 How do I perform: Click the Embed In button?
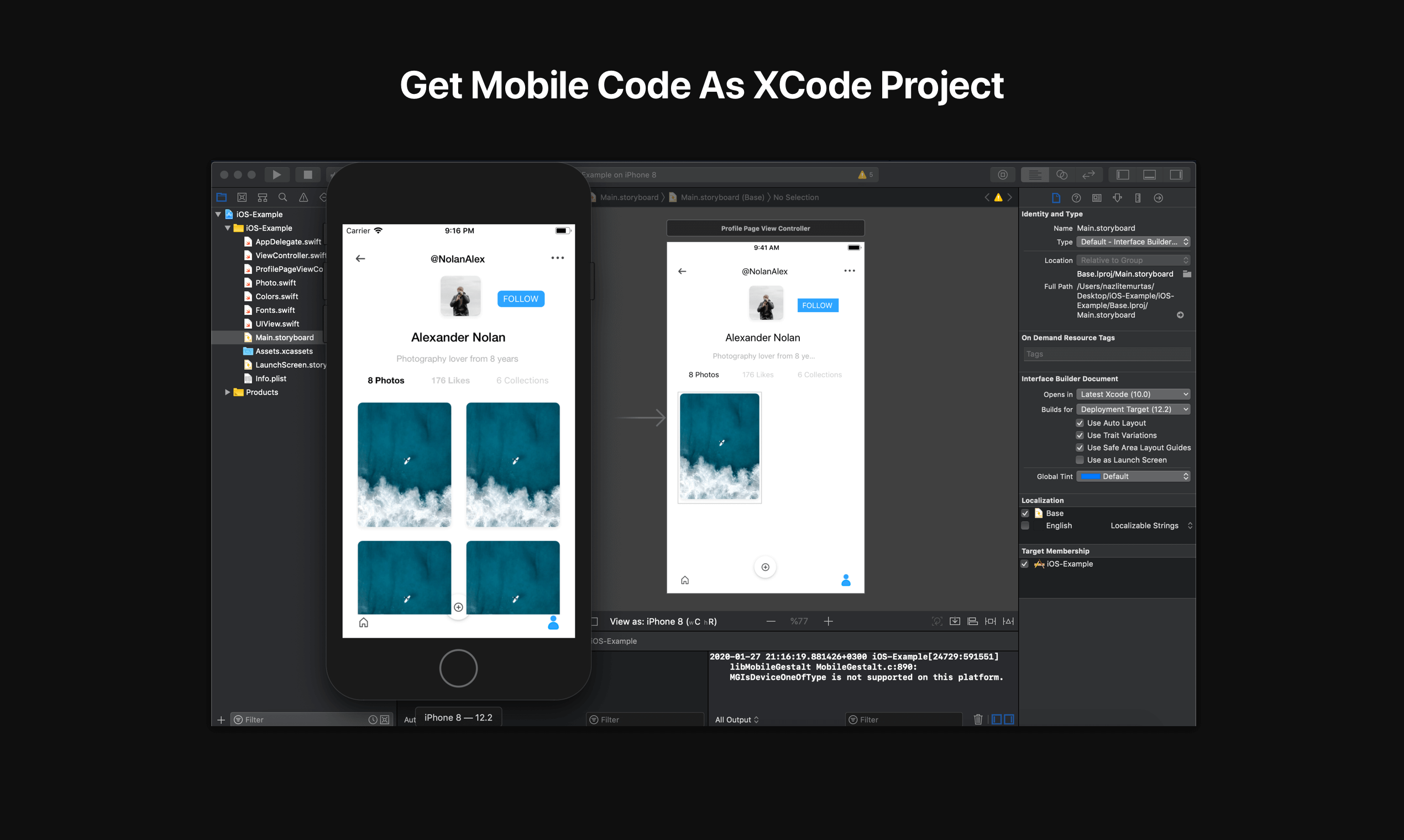click(955, 622)
